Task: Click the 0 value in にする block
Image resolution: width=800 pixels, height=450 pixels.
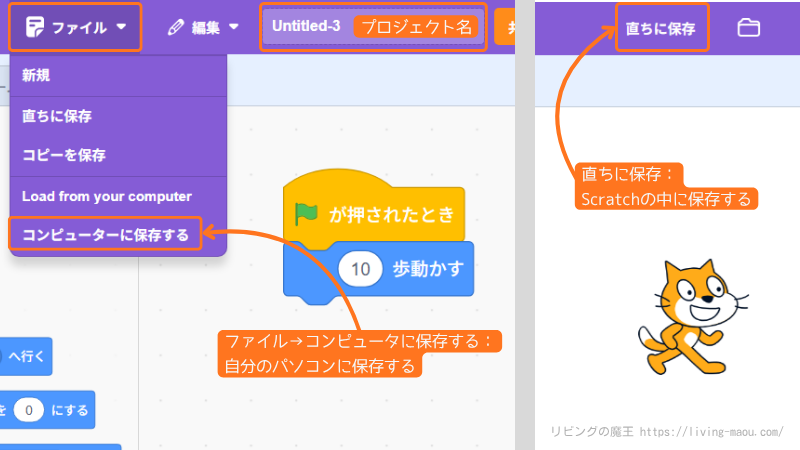Action: click(x=30, y=409)
